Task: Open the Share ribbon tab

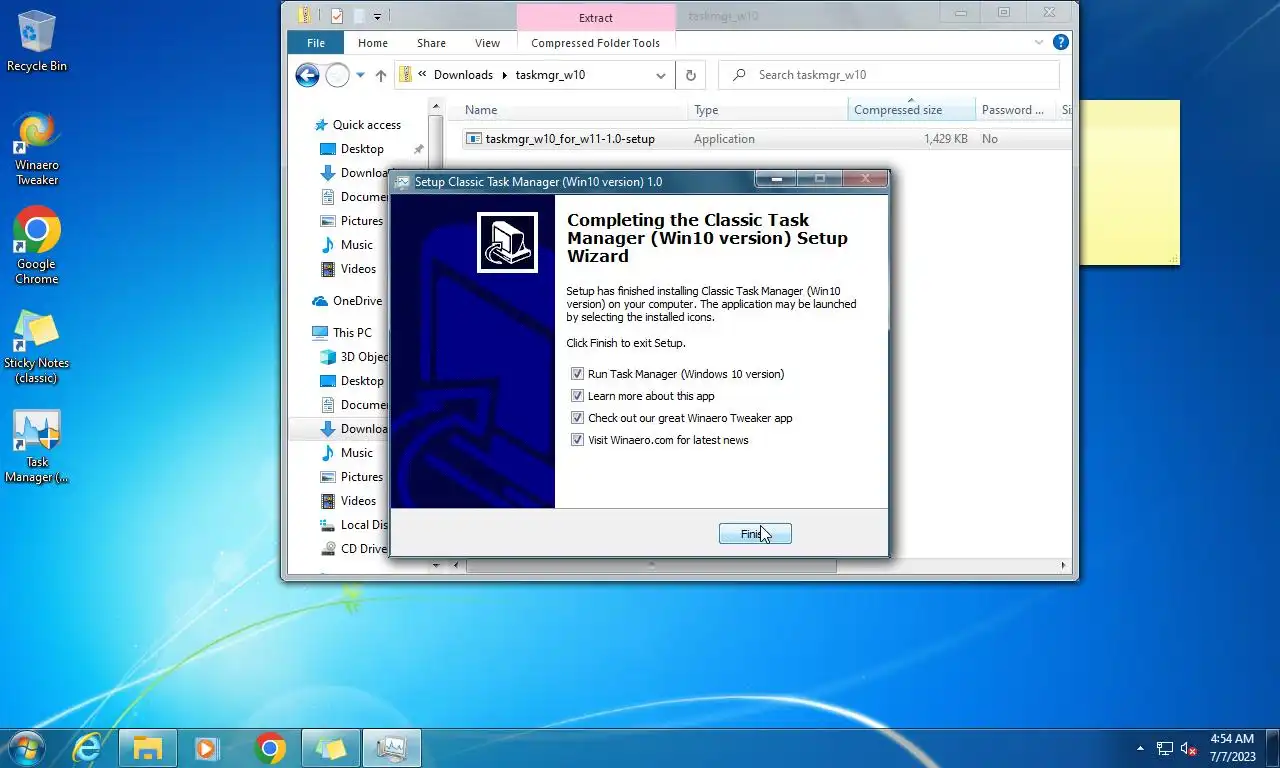Action: pyautogui.click(x=432, y=43)
